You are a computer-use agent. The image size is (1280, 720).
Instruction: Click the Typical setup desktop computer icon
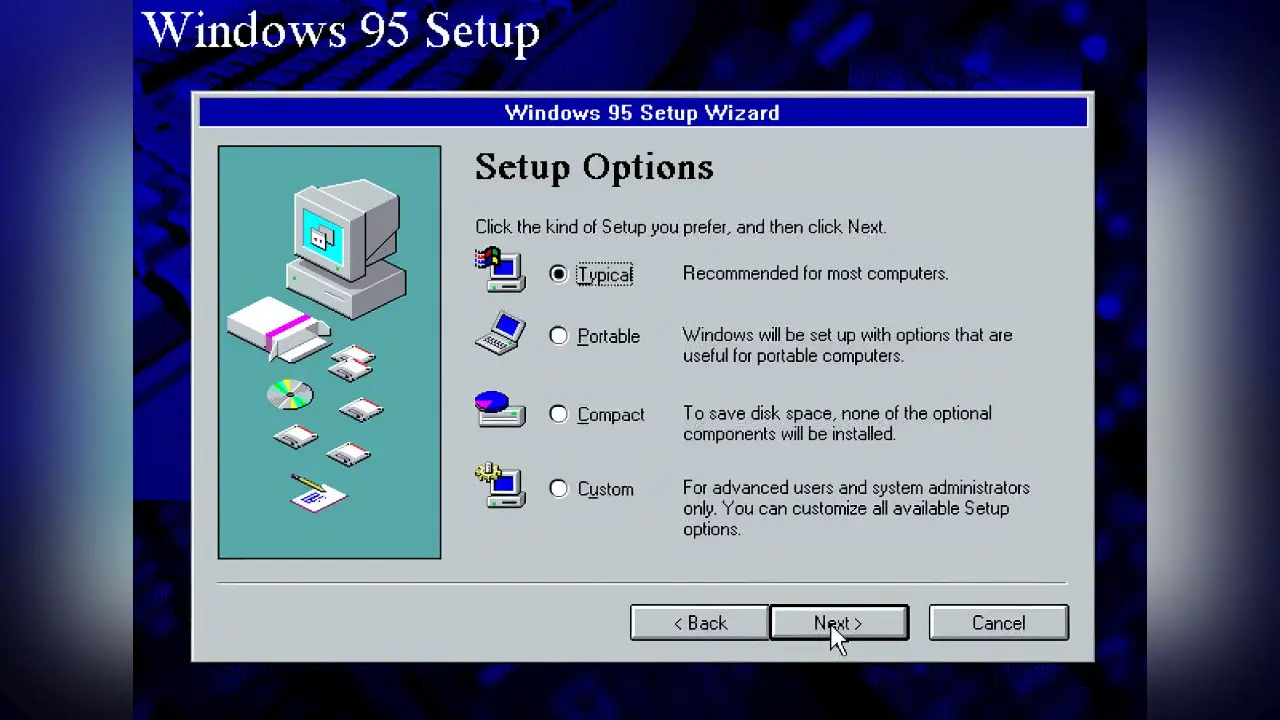[500, 270]
